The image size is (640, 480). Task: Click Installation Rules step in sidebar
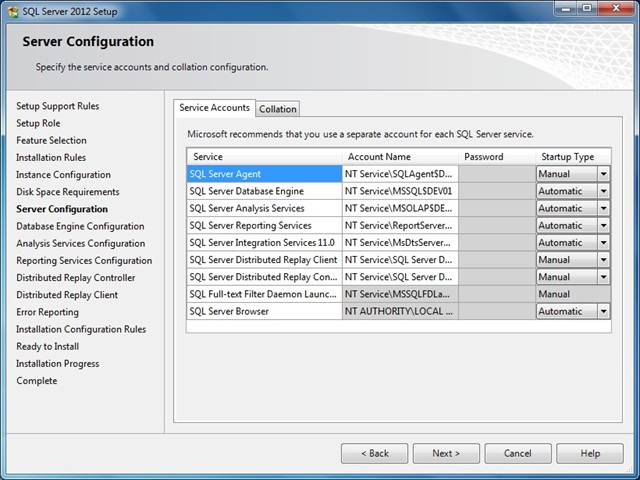(x=51, y=158)
